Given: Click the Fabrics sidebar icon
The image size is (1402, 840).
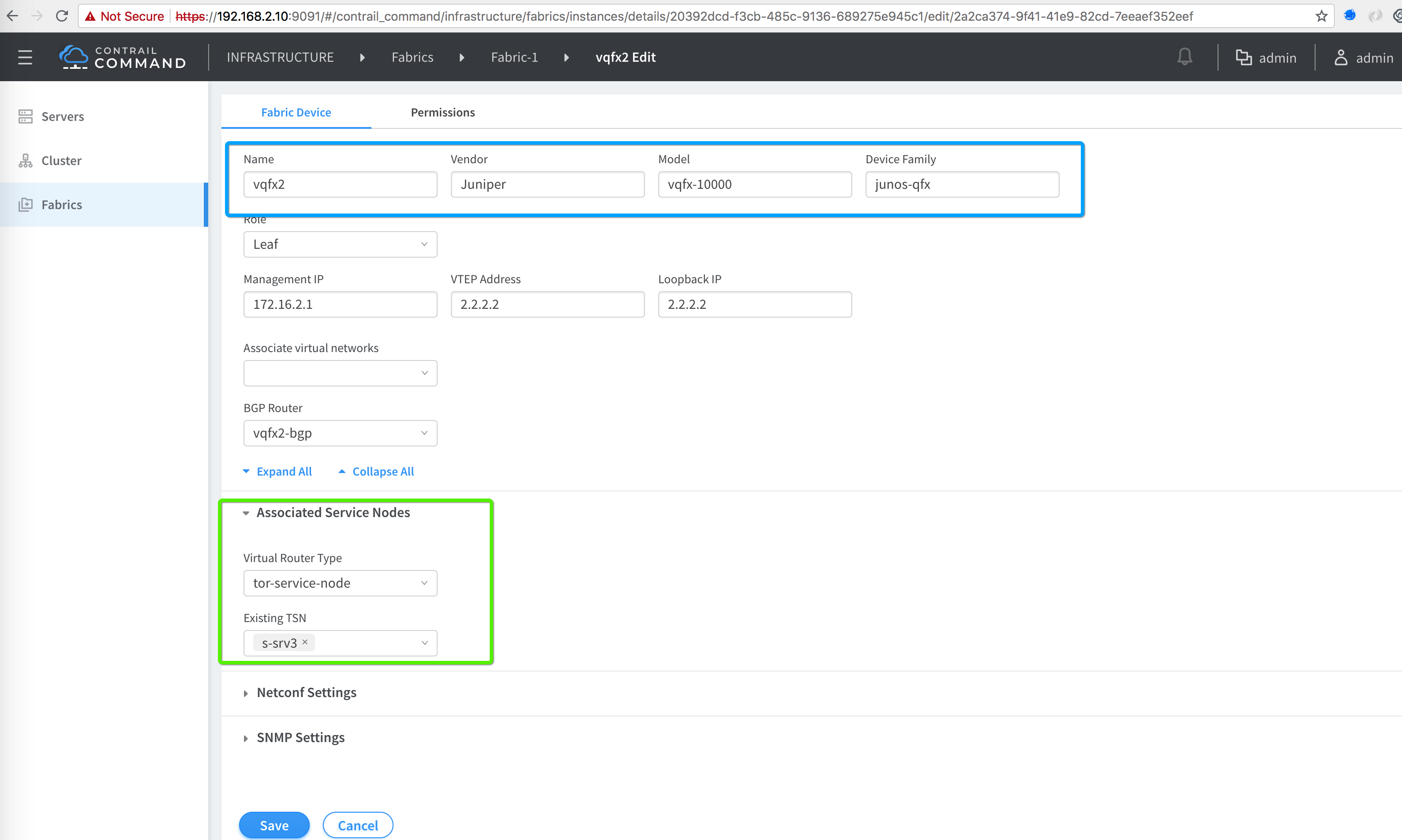Looking at the screenshot, I should (26, 204).
